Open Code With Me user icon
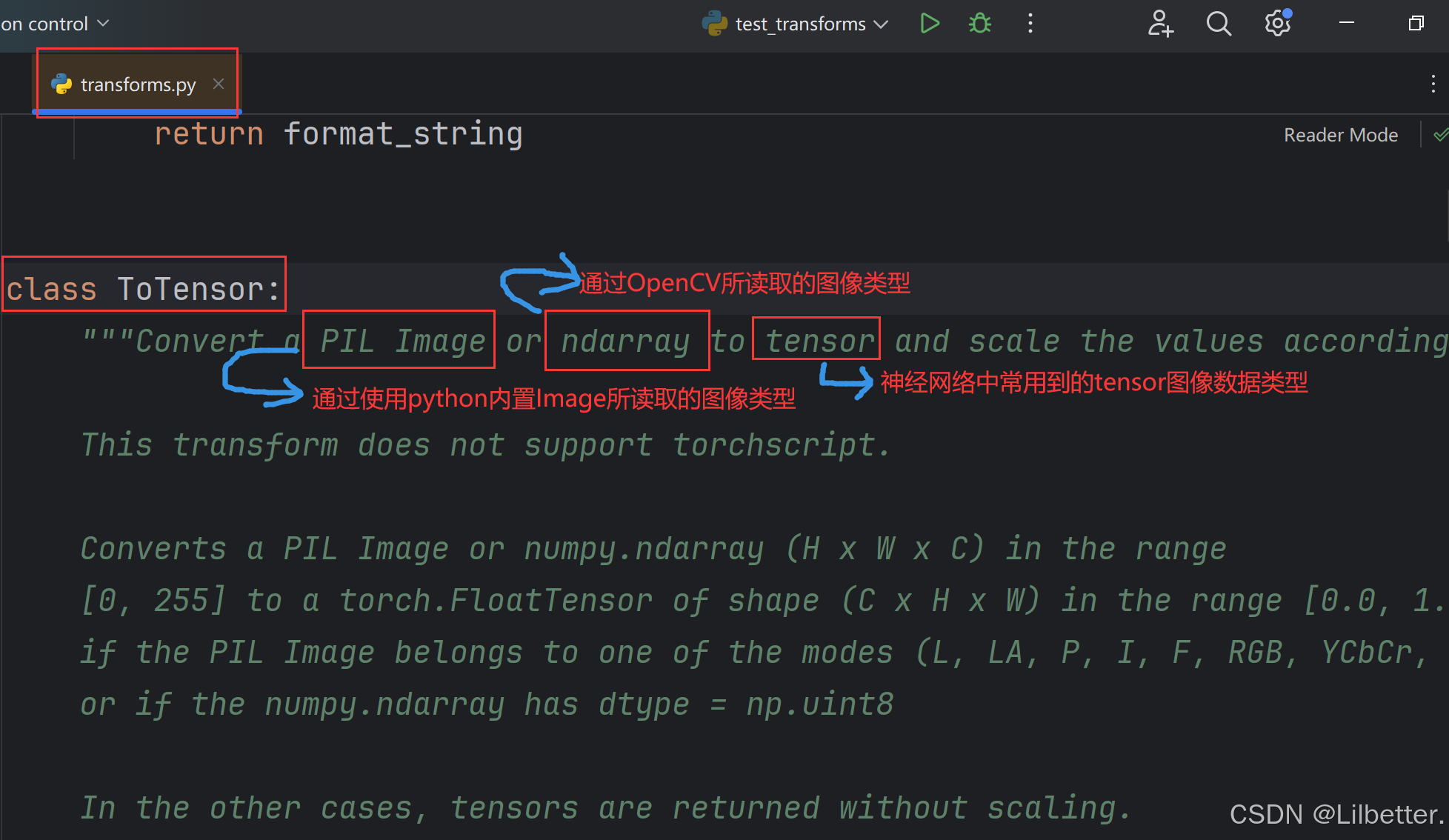 point(1160,24)
